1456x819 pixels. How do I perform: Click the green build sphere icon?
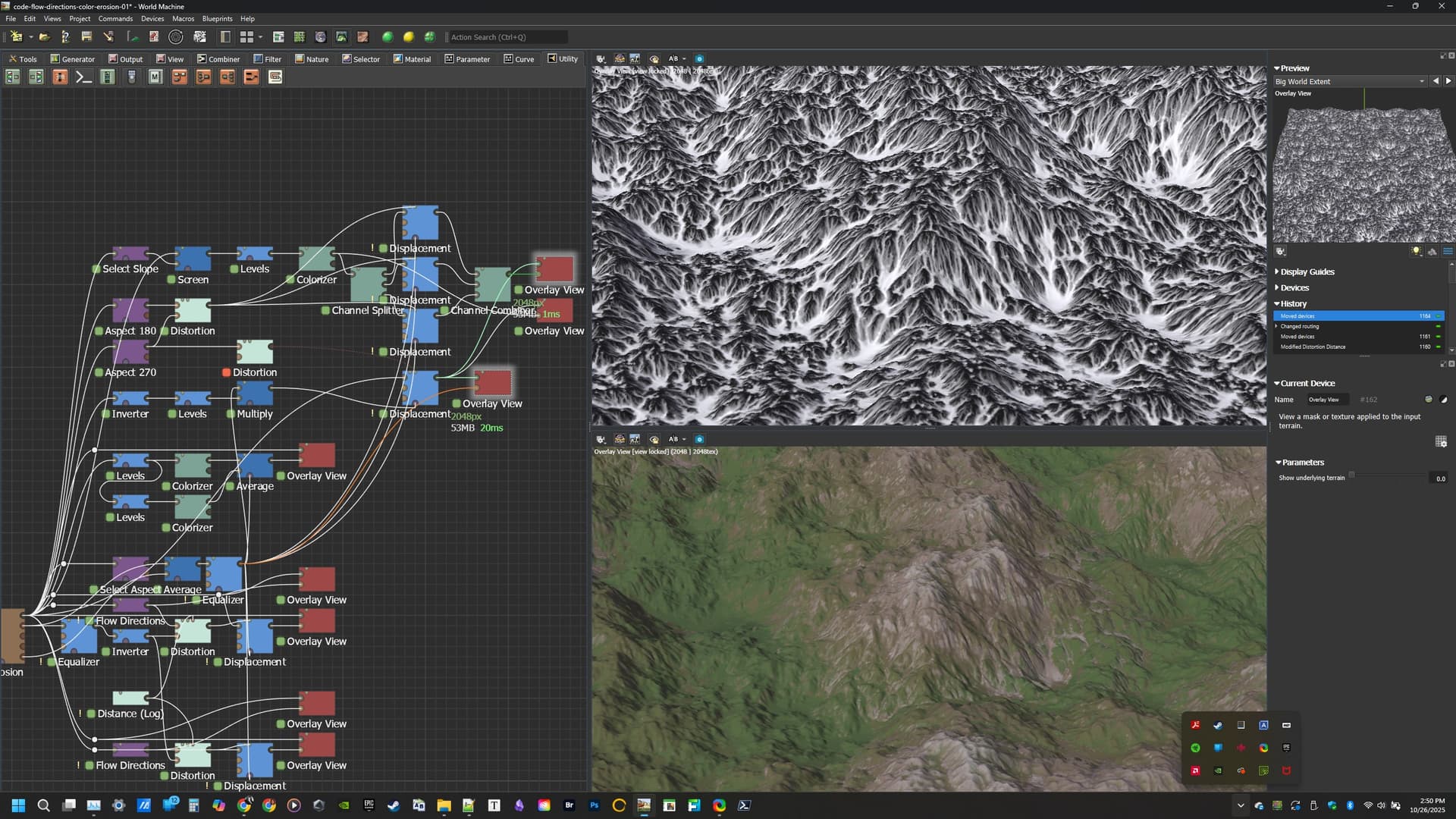[x=388, y=36]
